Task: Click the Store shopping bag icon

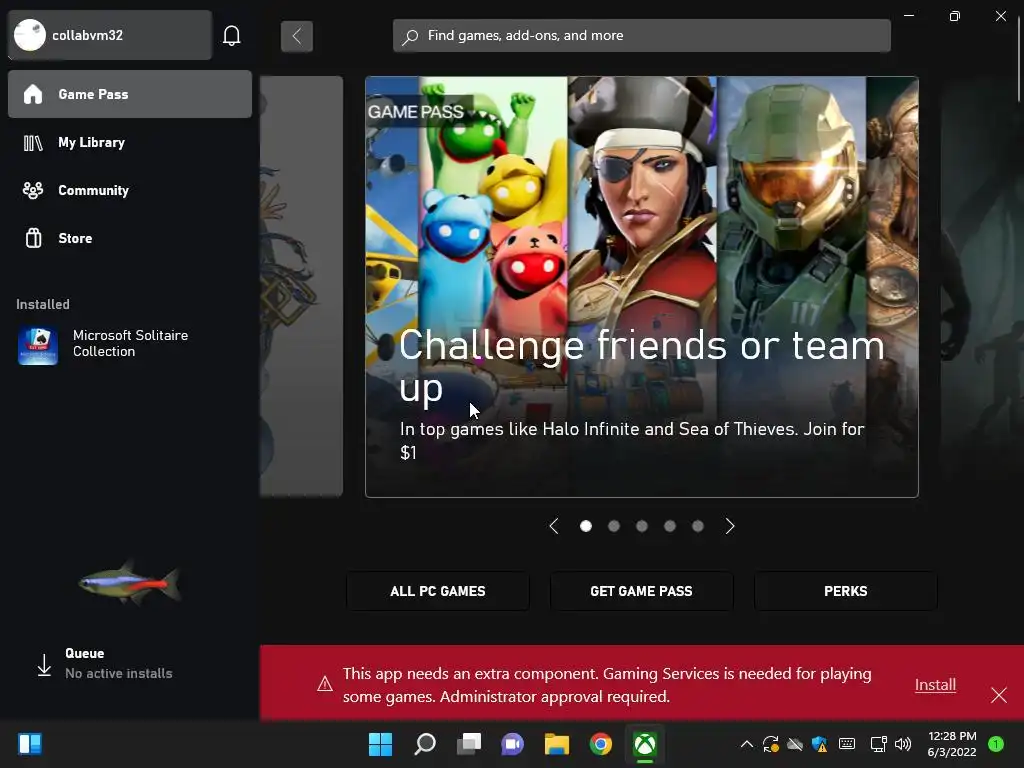Action: pyautogui.click(x=33, y=238)
